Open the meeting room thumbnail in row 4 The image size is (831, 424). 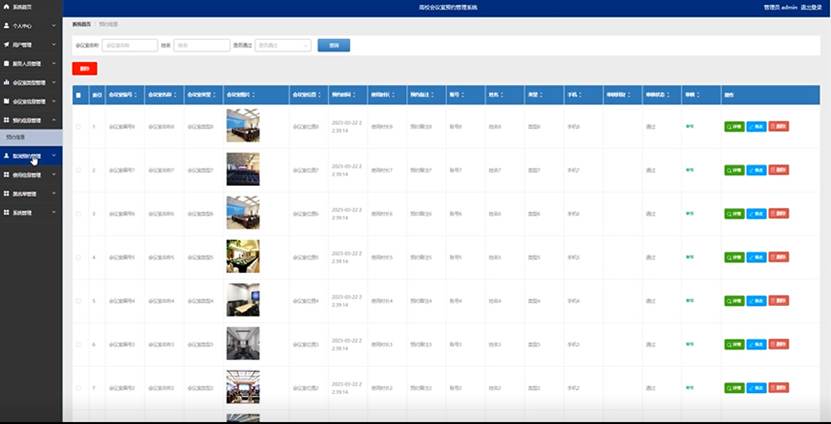(243, 256)
